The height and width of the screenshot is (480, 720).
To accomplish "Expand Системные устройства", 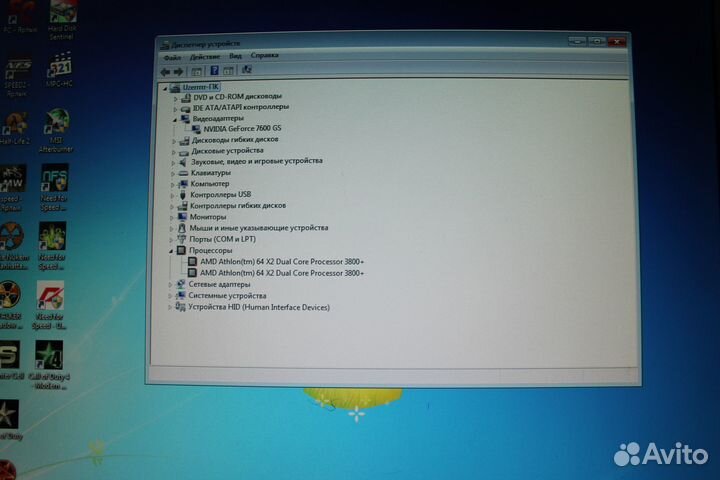I will (170, 297).
